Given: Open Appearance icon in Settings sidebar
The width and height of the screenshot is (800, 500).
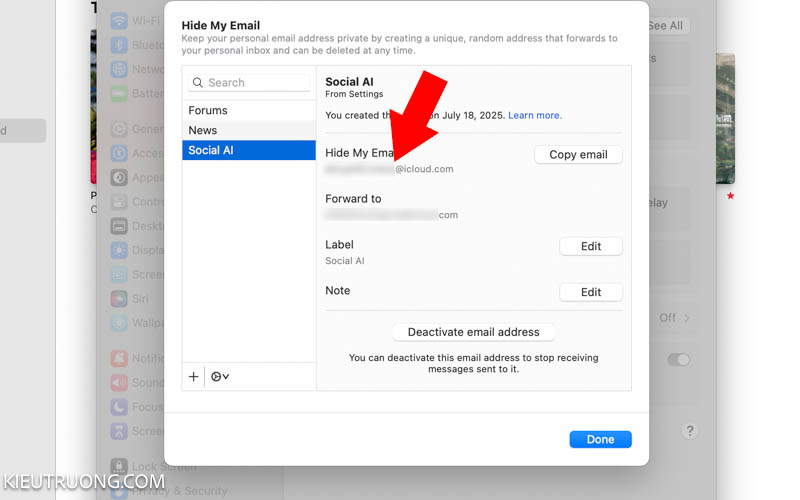Looking at the screenshot, I should pos(119,178).
